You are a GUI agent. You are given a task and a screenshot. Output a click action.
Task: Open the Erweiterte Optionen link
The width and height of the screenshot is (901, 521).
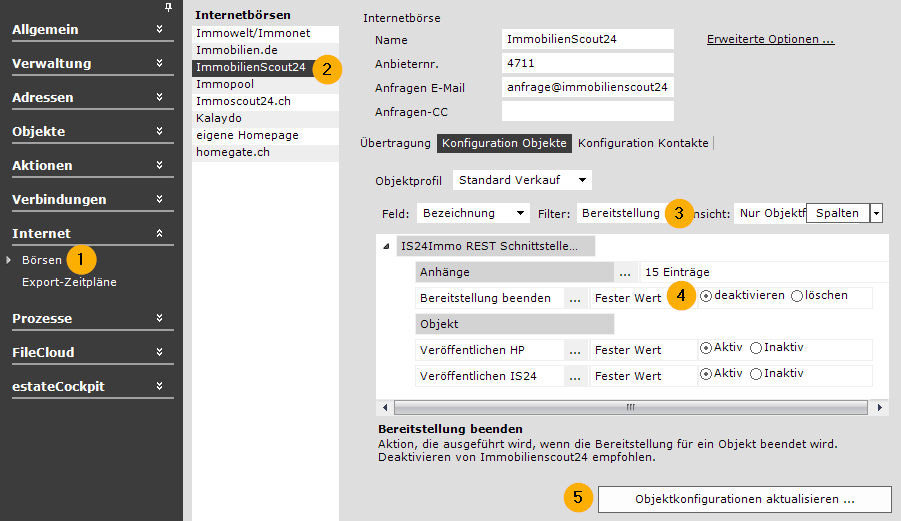point(770,39)
